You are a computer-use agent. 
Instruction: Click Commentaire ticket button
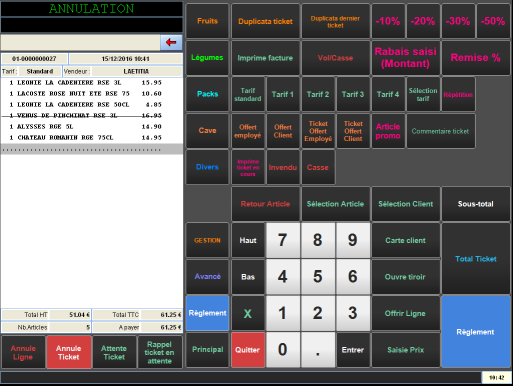[440, 131]
